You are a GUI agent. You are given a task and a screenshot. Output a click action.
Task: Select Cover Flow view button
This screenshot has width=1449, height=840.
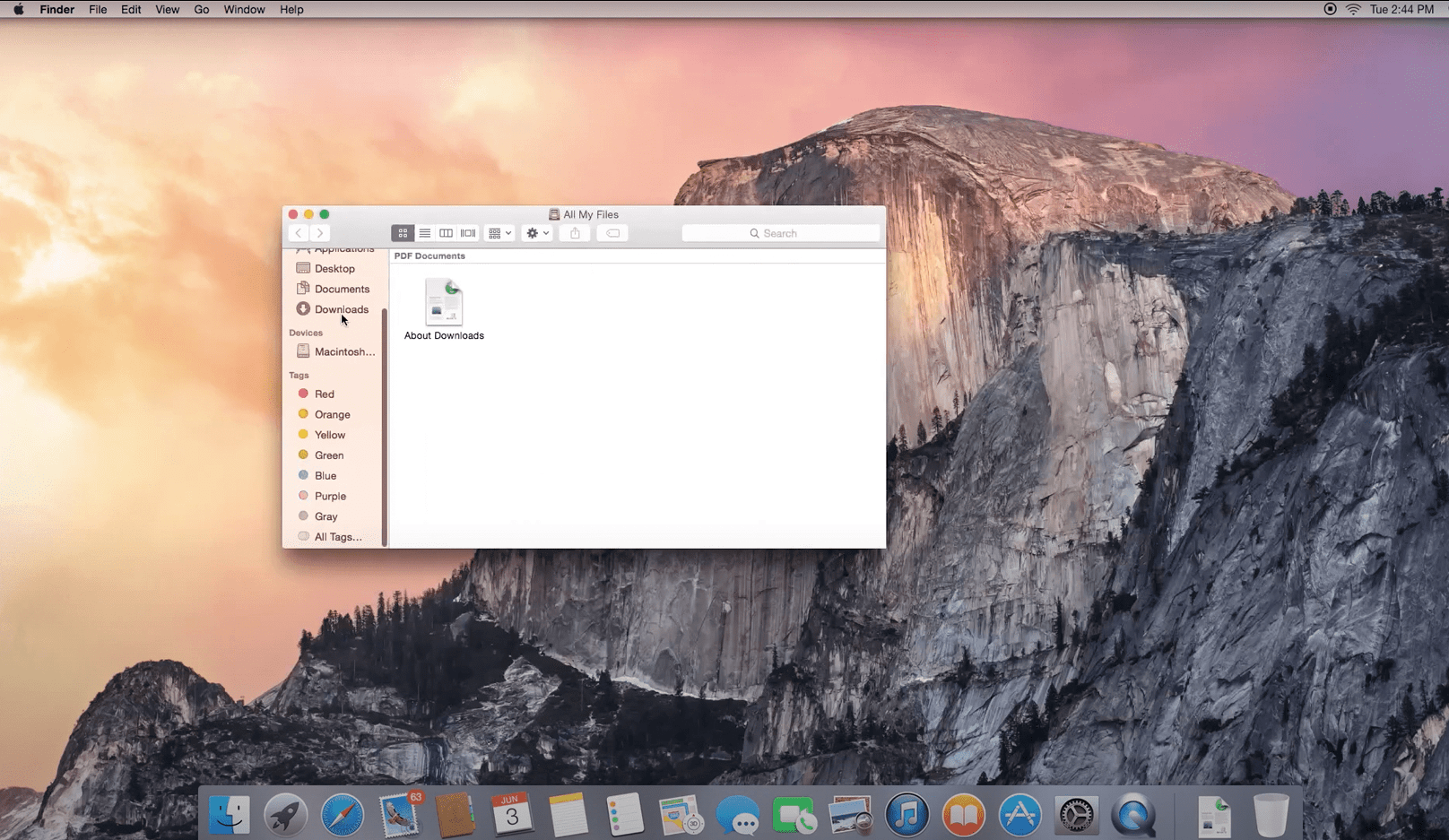coord(468,233)
